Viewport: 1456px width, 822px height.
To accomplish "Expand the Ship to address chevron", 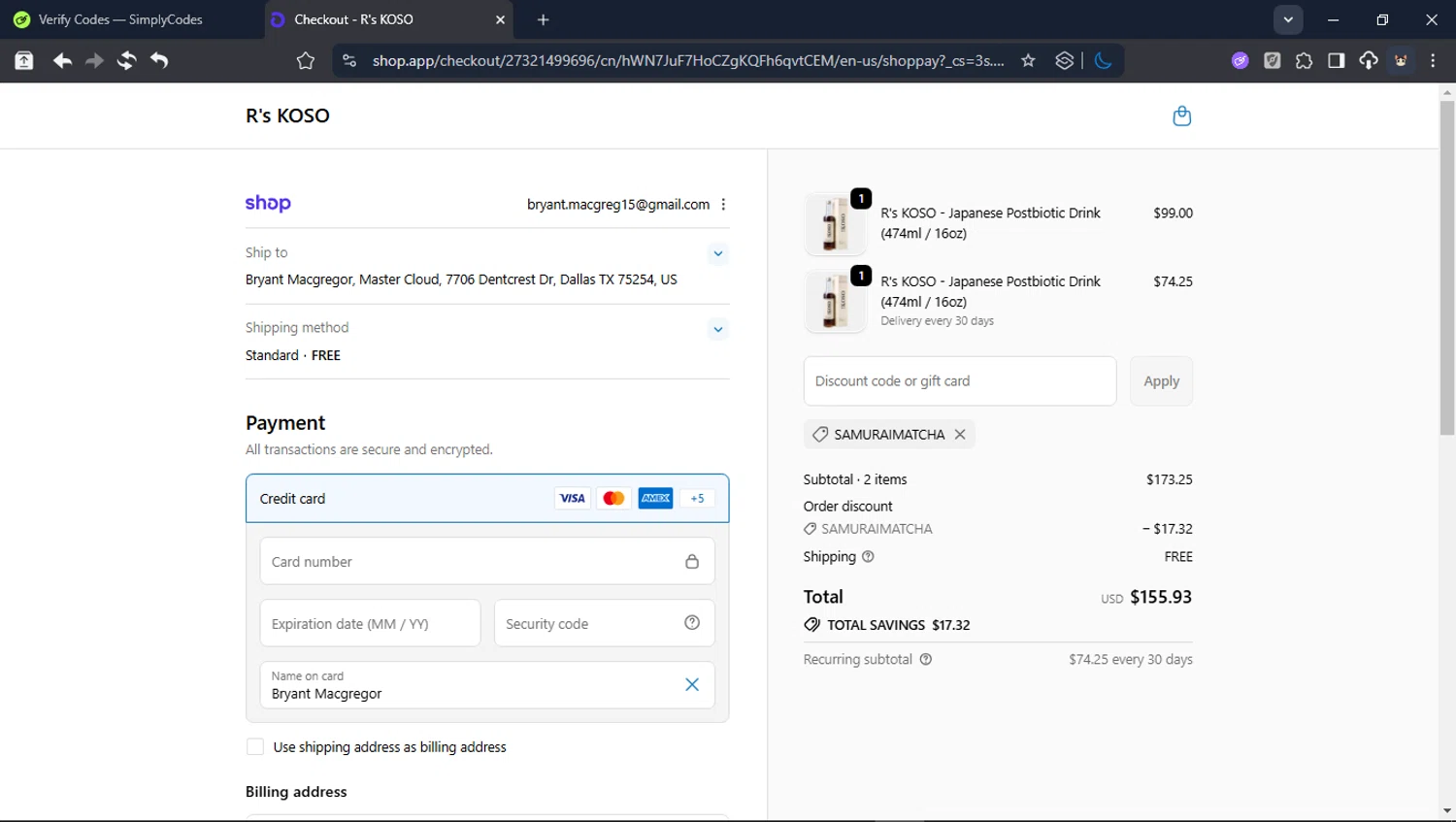I will [718, 254].
